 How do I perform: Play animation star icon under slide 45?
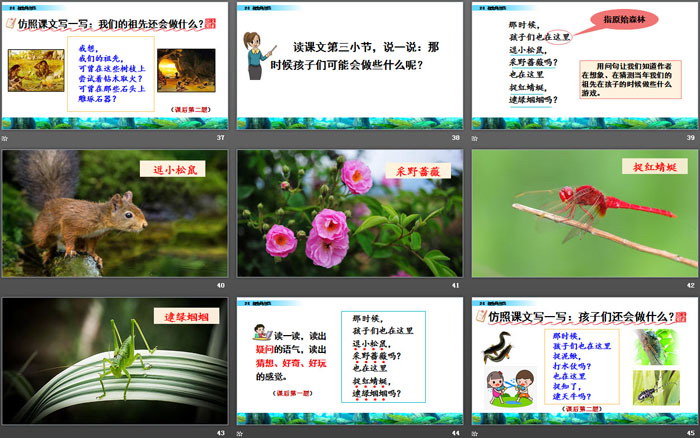(x=475, y=433)
